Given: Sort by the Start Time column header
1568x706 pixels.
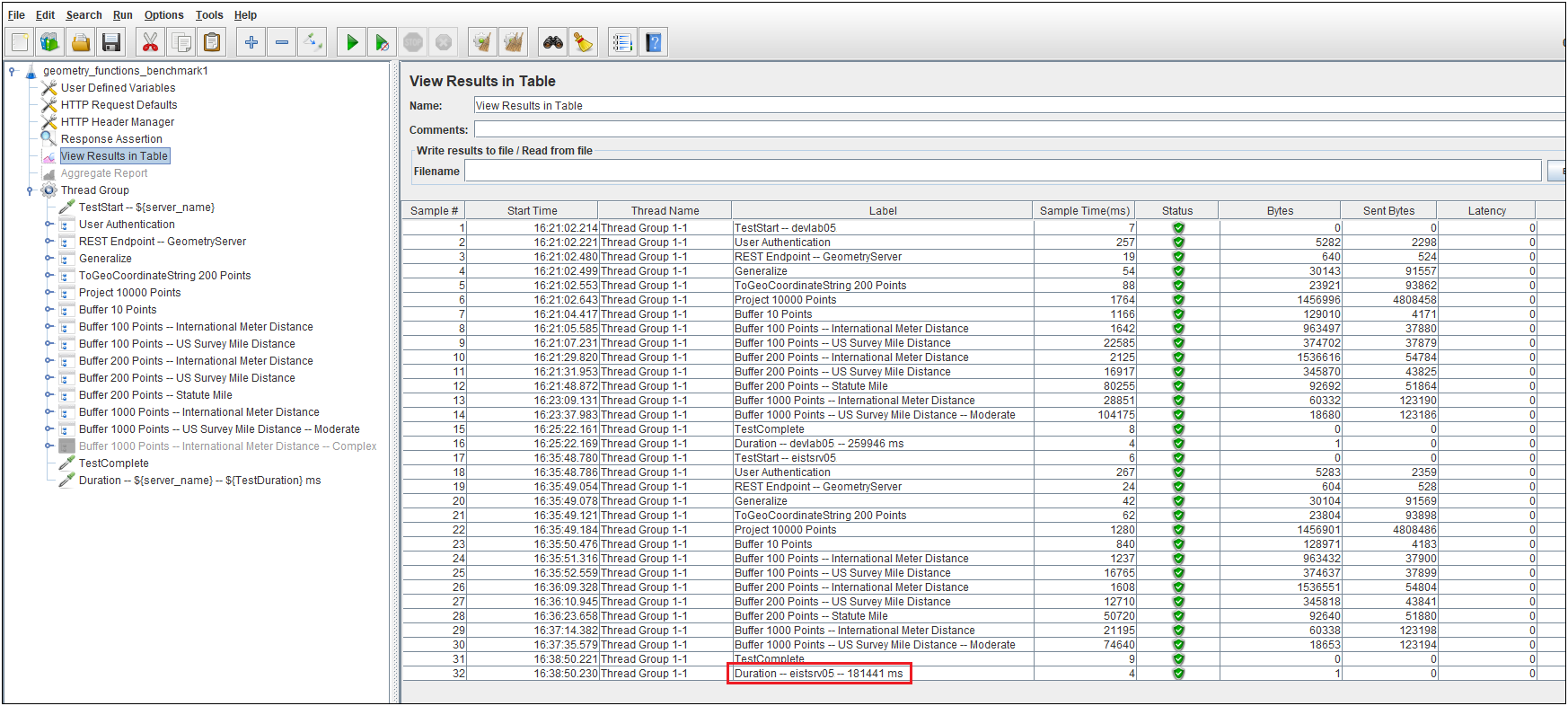Looking at the screenshot, I should (x=532, y=211).
